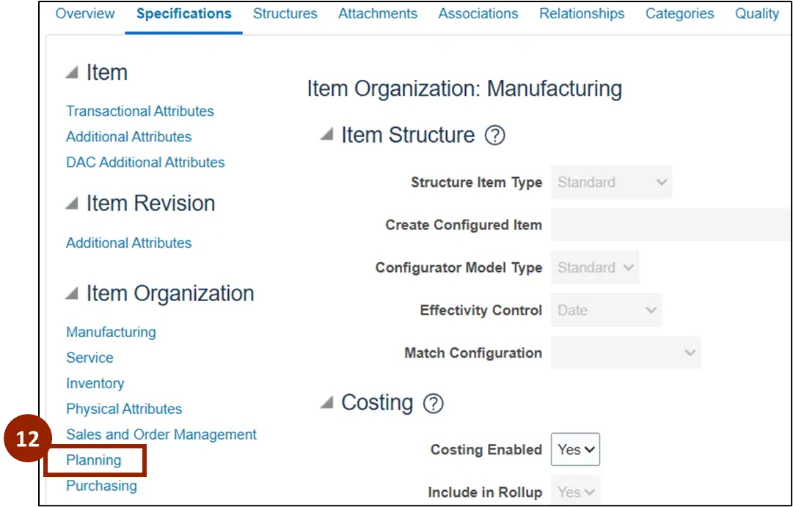Open the Match Configuration dropdown
The image size is (793, 507).
tap(625, 353)
